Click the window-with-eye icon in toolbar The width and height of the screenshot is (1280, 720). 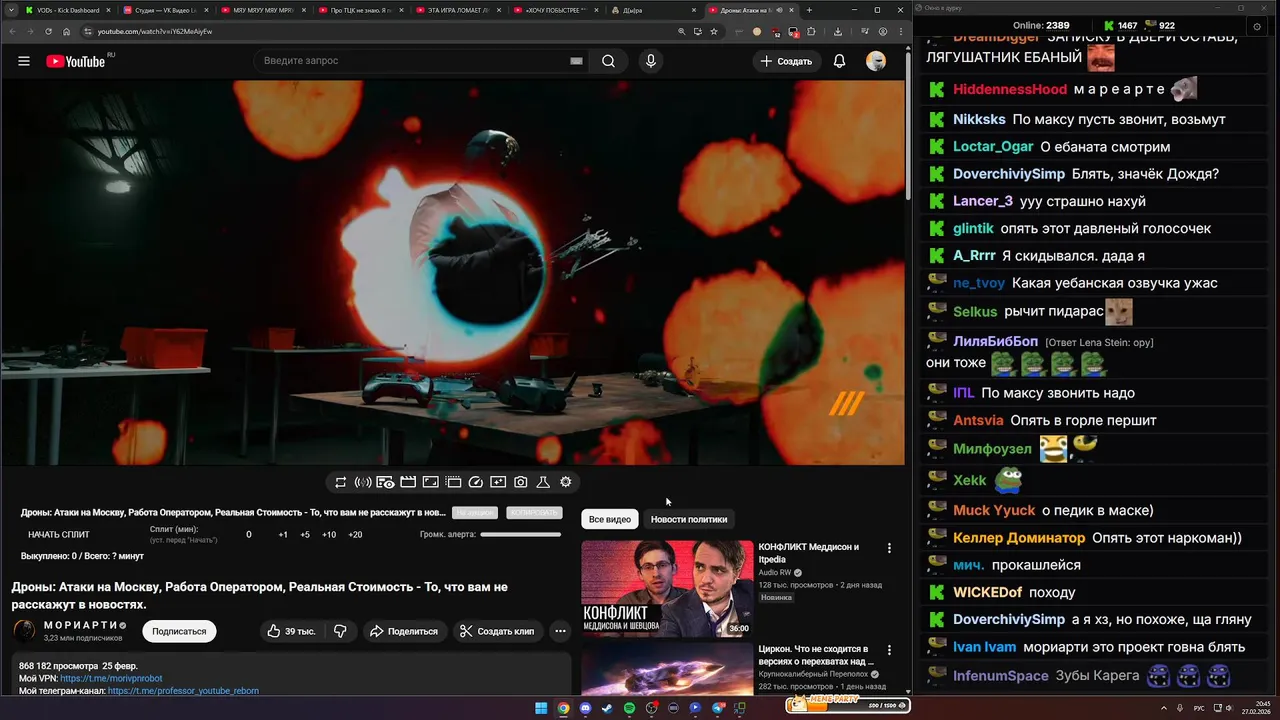tap(385, 482)
